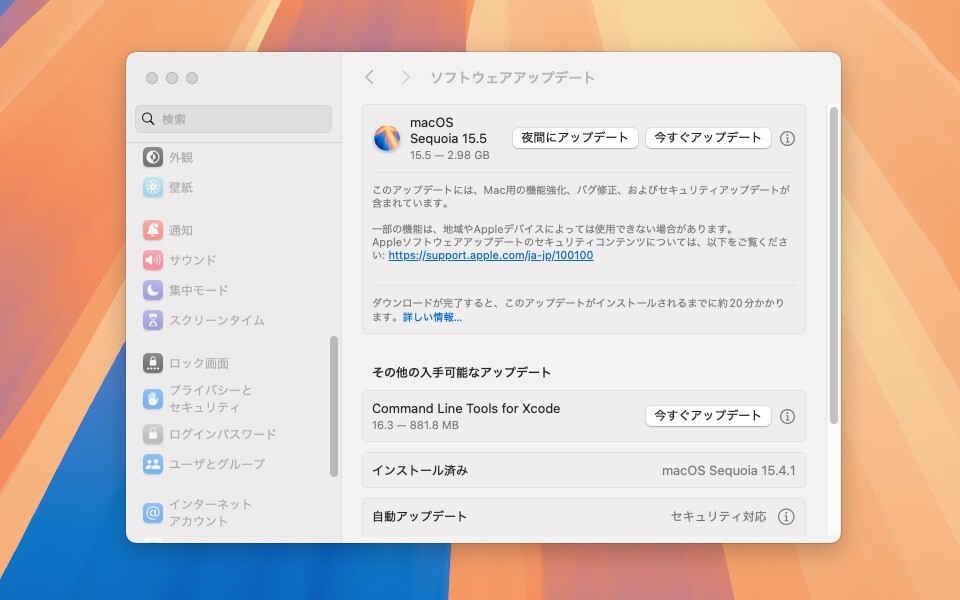This screenshot has height=600, width=960.
Task: Click 今すぐアップデート for macOS Sequoia 15.5
Action: click(x=708, y=138)
